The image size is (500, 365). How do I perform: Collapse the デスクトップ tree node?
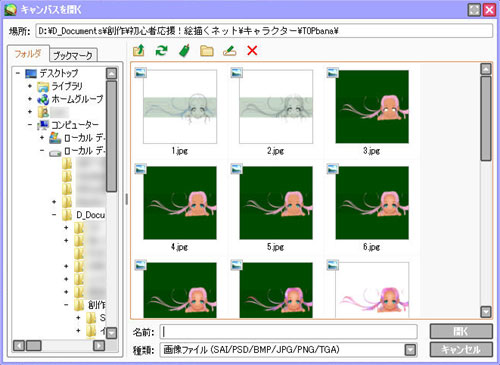pos(18,73)
